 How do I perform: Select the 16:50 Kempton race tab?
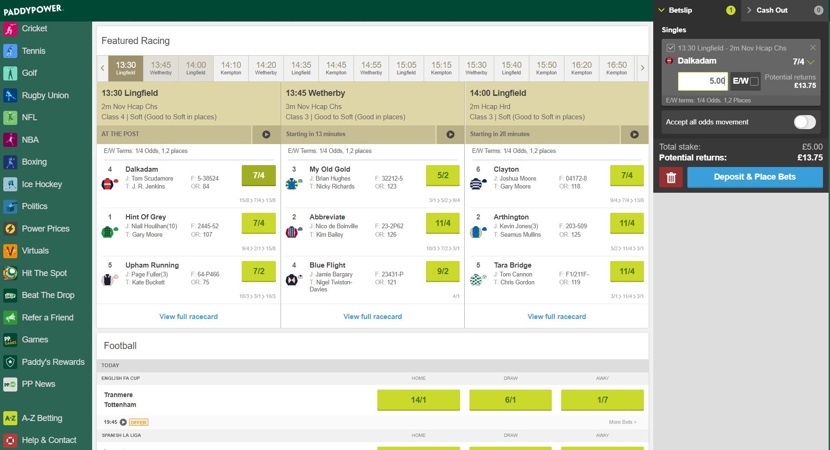tap(617, 68)
